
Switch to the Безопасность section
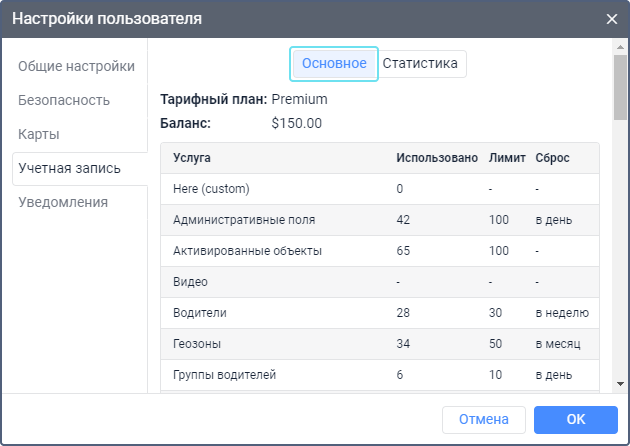pyautogui.click(x=64, y=100)
